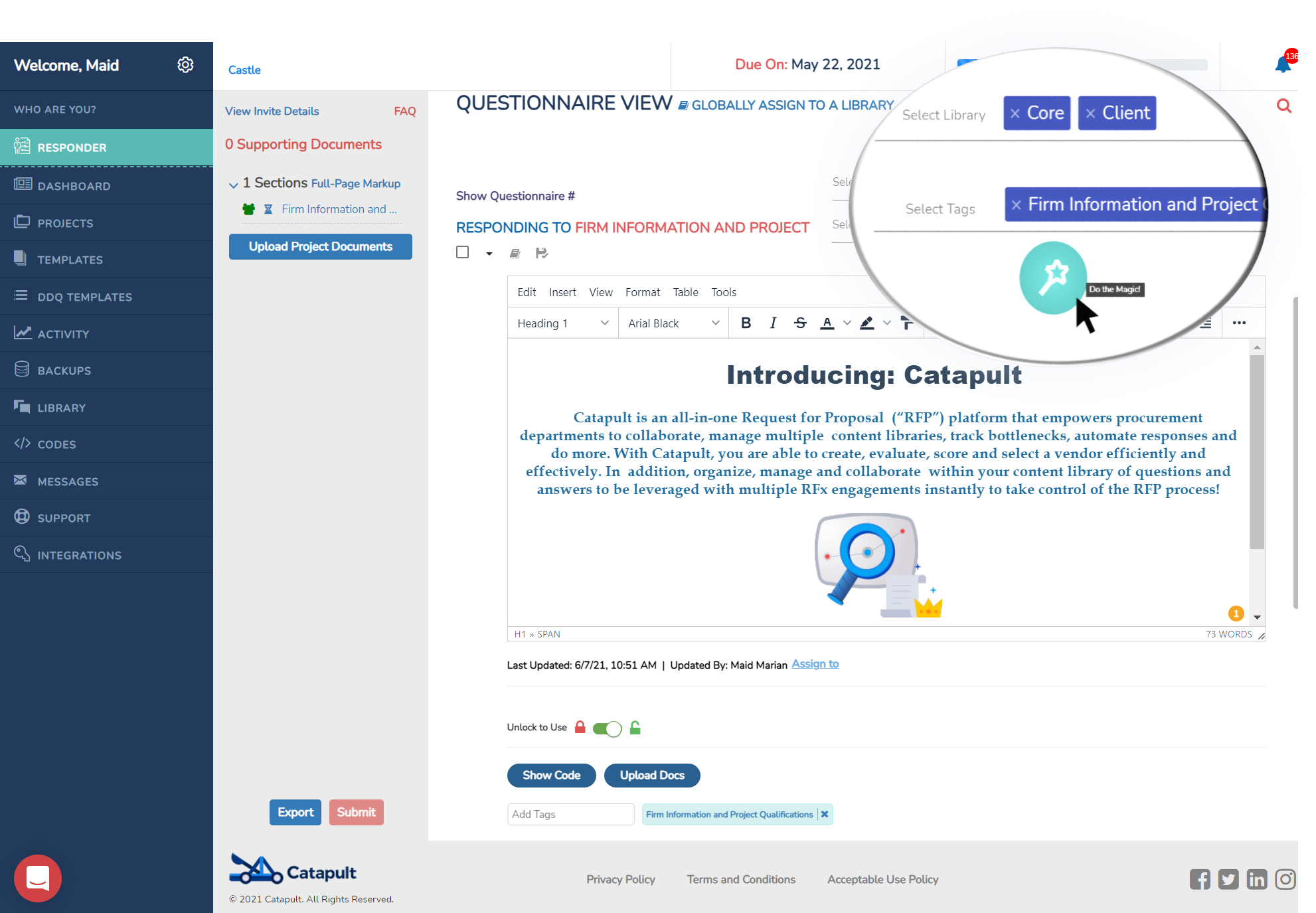Open the Arial Black font dropdown

673,323
